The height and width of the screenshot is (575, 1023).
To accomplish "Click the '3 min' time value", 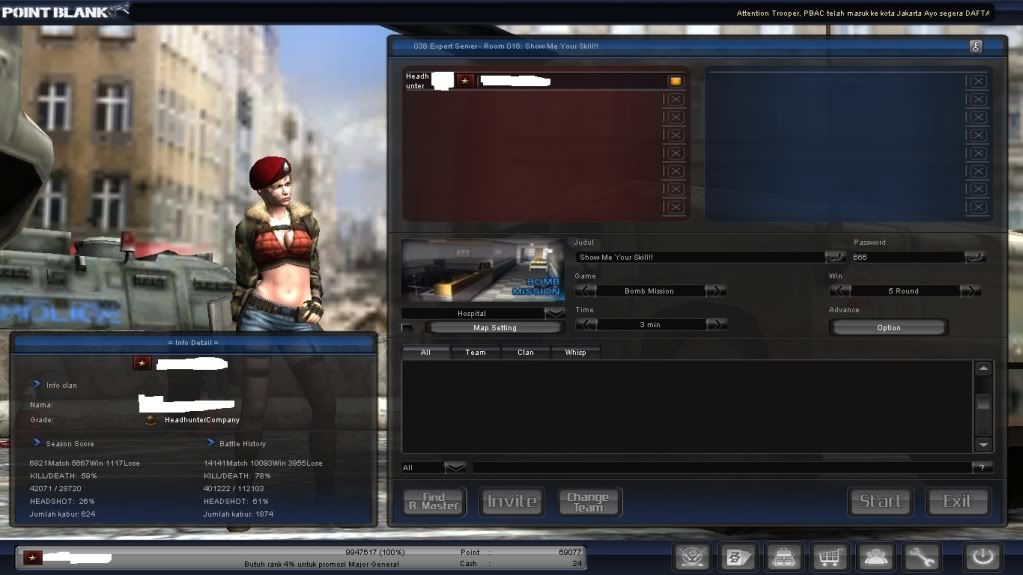I will 650,324.
